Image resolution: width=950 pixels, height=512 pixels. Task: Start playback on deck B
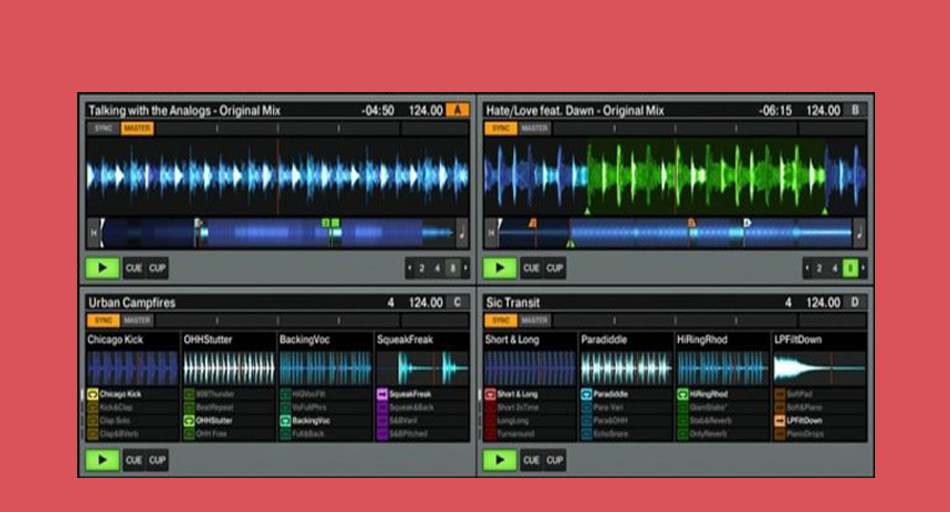500,268
